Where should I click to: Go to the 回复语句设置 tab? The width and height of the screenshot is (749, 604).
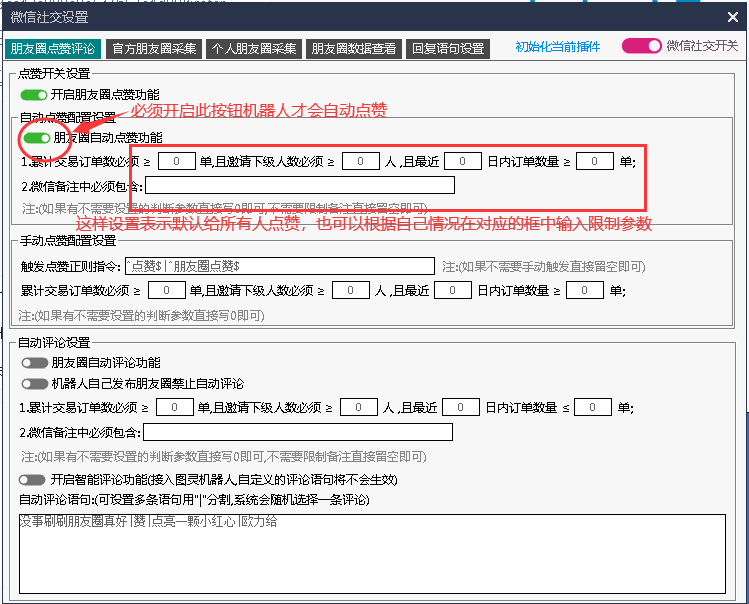(449, 48)
